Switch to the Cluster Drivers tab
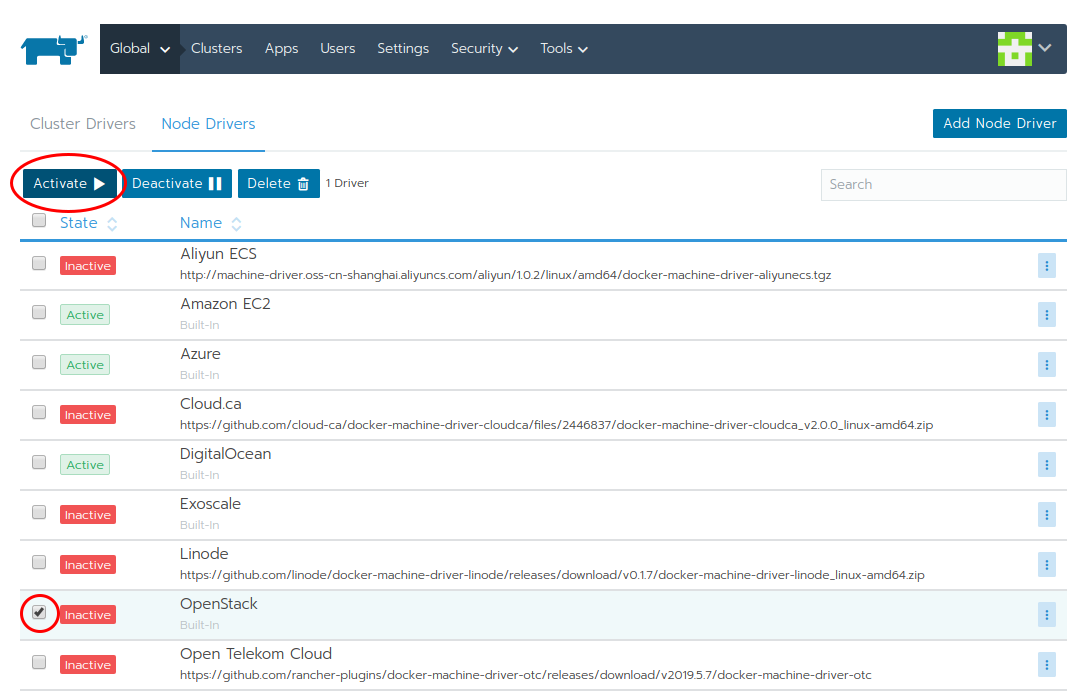This screenshot has height=696, width=1079. (82, 123)
